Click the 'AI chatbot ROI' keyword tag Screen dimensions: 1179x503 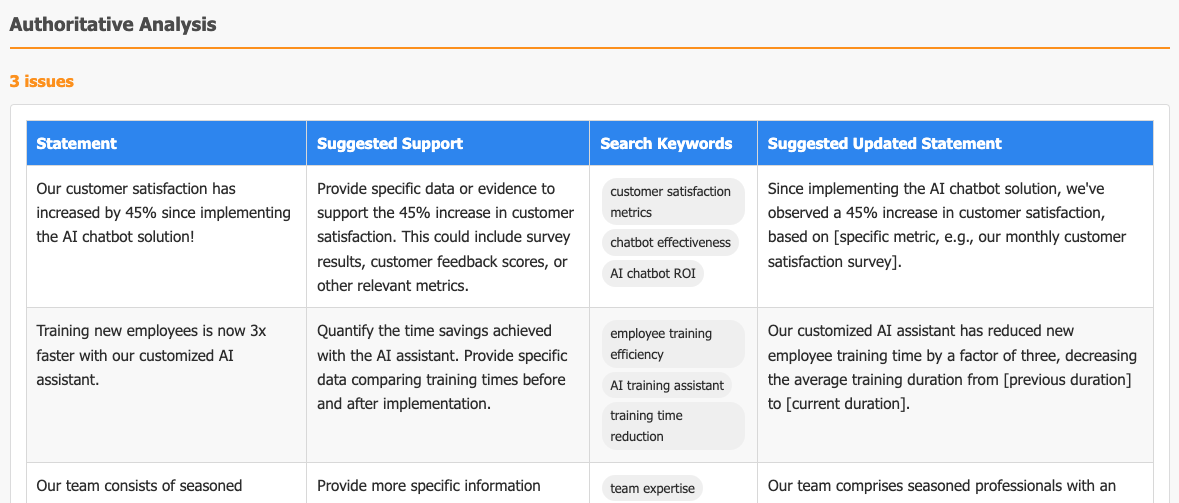coord(652,273)
